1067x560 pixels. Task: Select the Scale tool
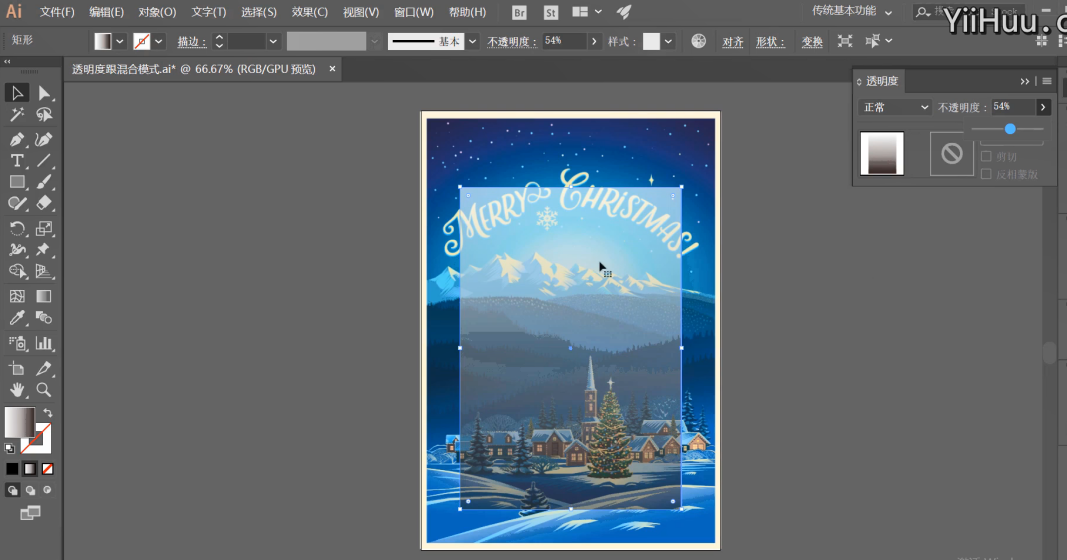pos(44,228)
